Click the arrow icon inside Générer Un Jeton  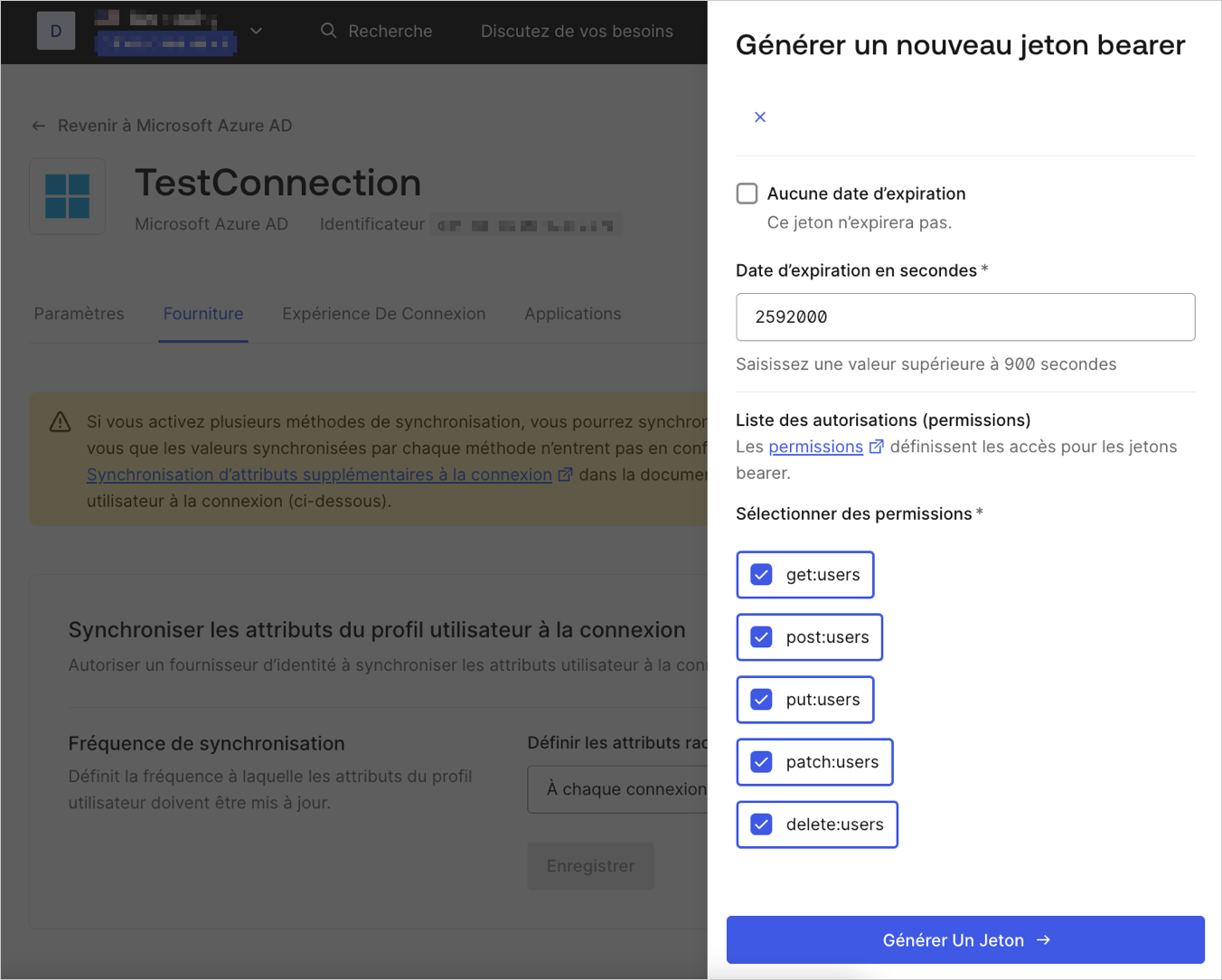tap(1044, 939)
